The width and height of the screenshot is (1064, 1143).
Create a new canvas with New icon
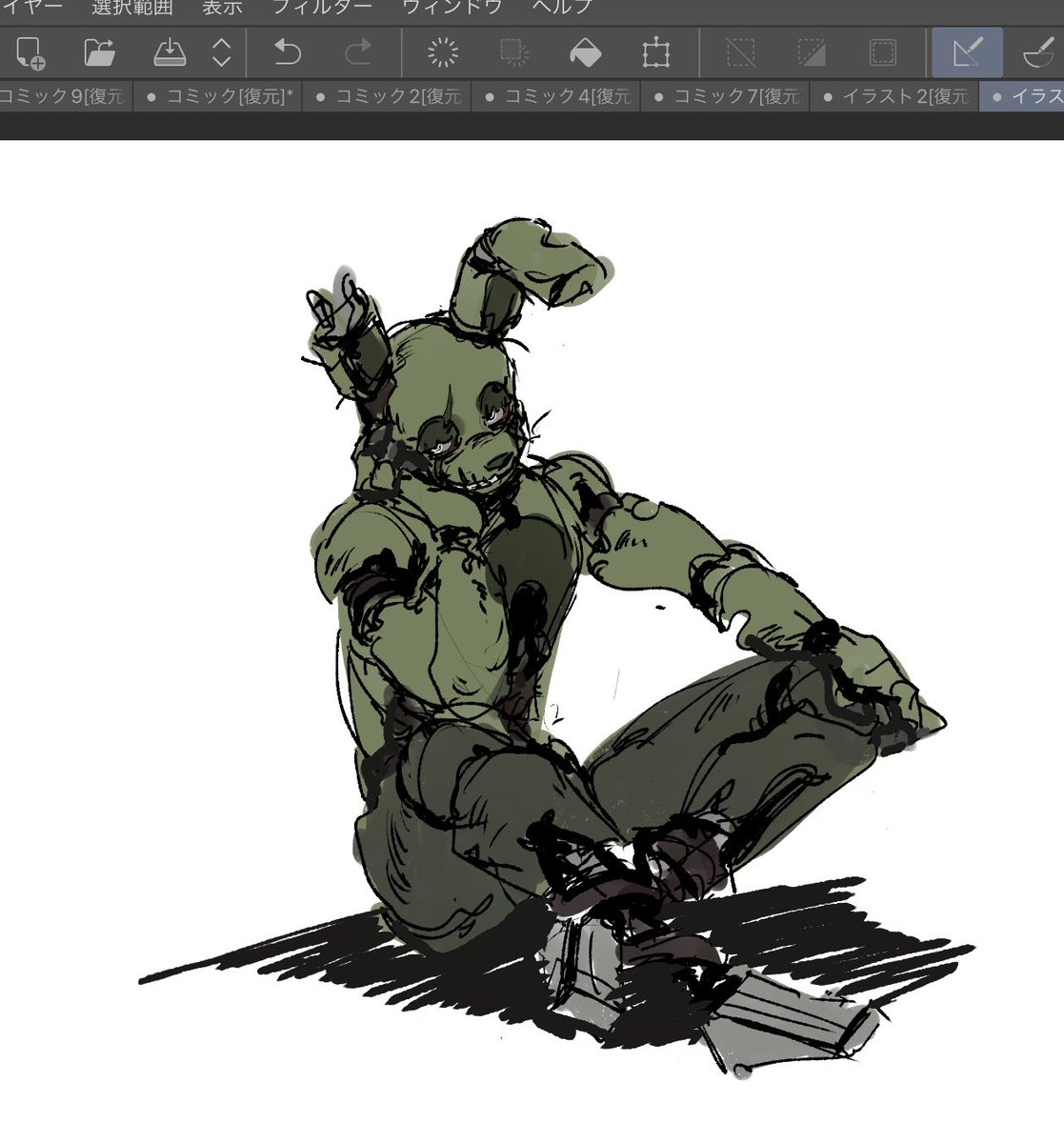coord(30,52)
